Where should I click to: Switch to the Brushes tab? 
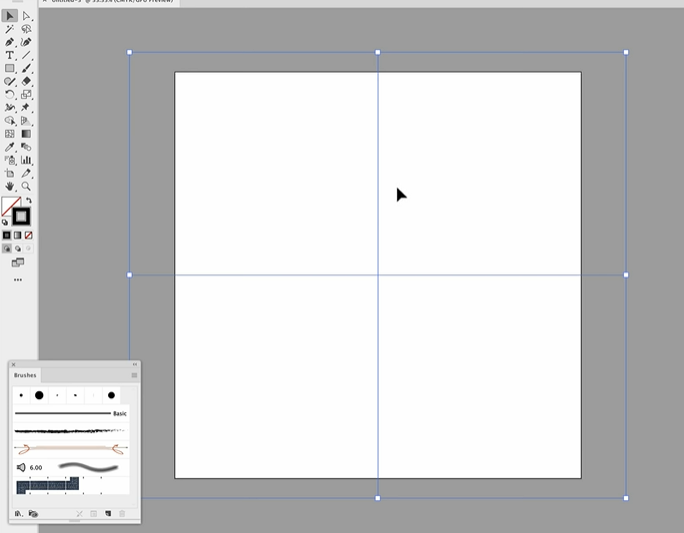point(25,375)
